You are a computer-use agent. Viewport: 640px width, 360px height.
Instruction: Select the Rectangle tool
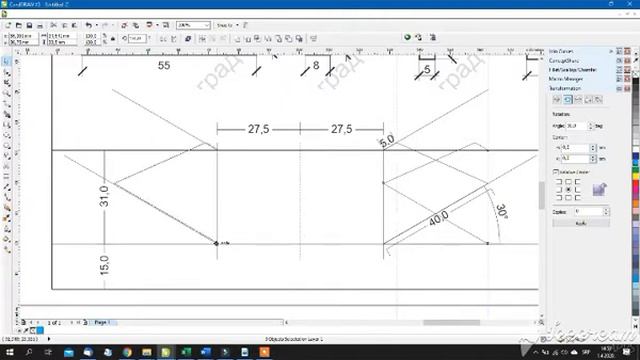click(7, 125)
